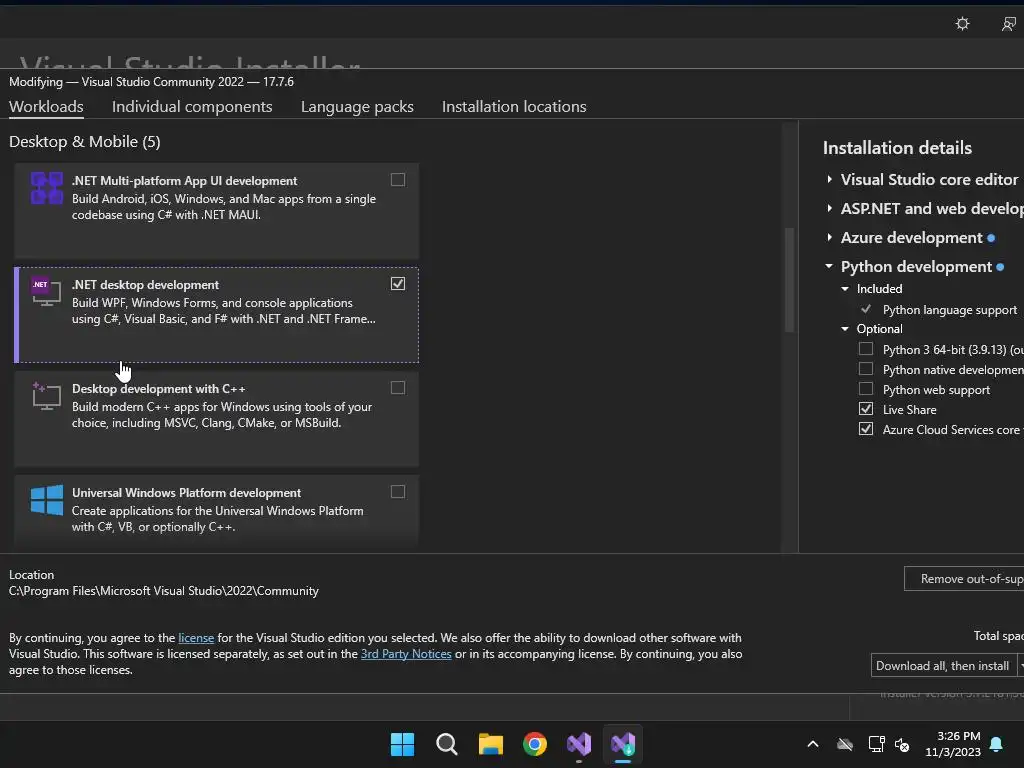Open the notification bell
The image size is (1024, 768).
997,744
